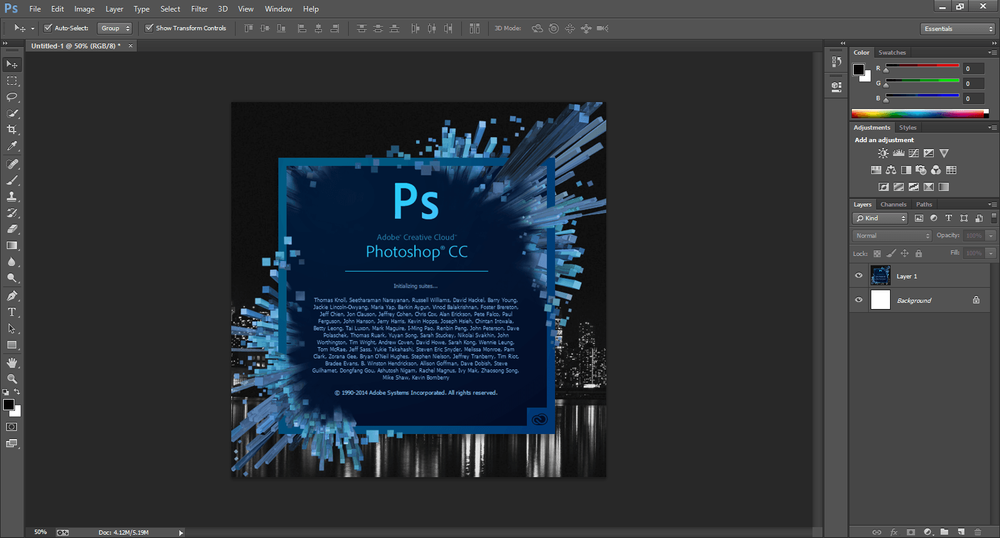Viewport: 1000px width, 538px height.
Task: Open the Layer menu
Action: point(114,9)
